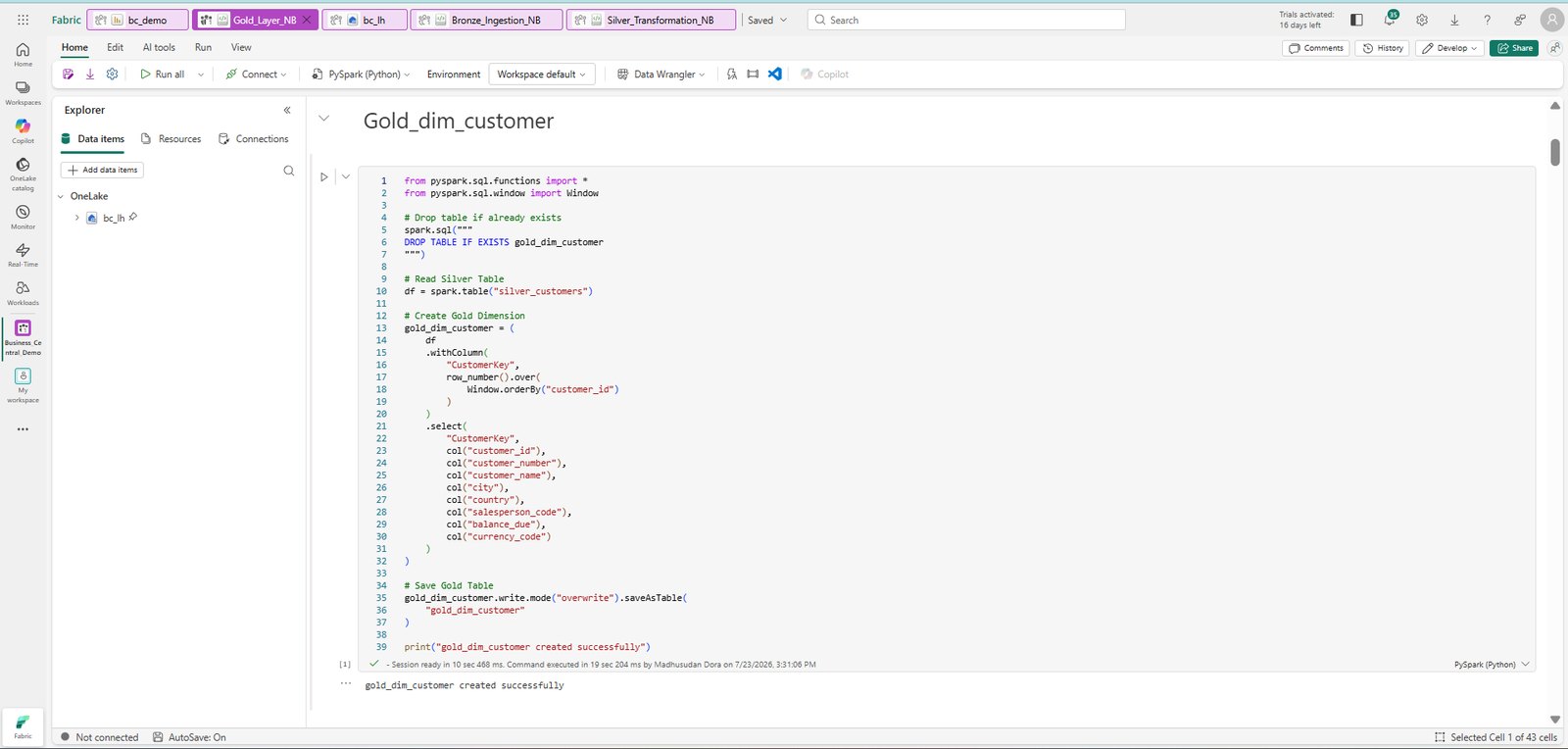Open the app launcher grid icon

point(23,20)
